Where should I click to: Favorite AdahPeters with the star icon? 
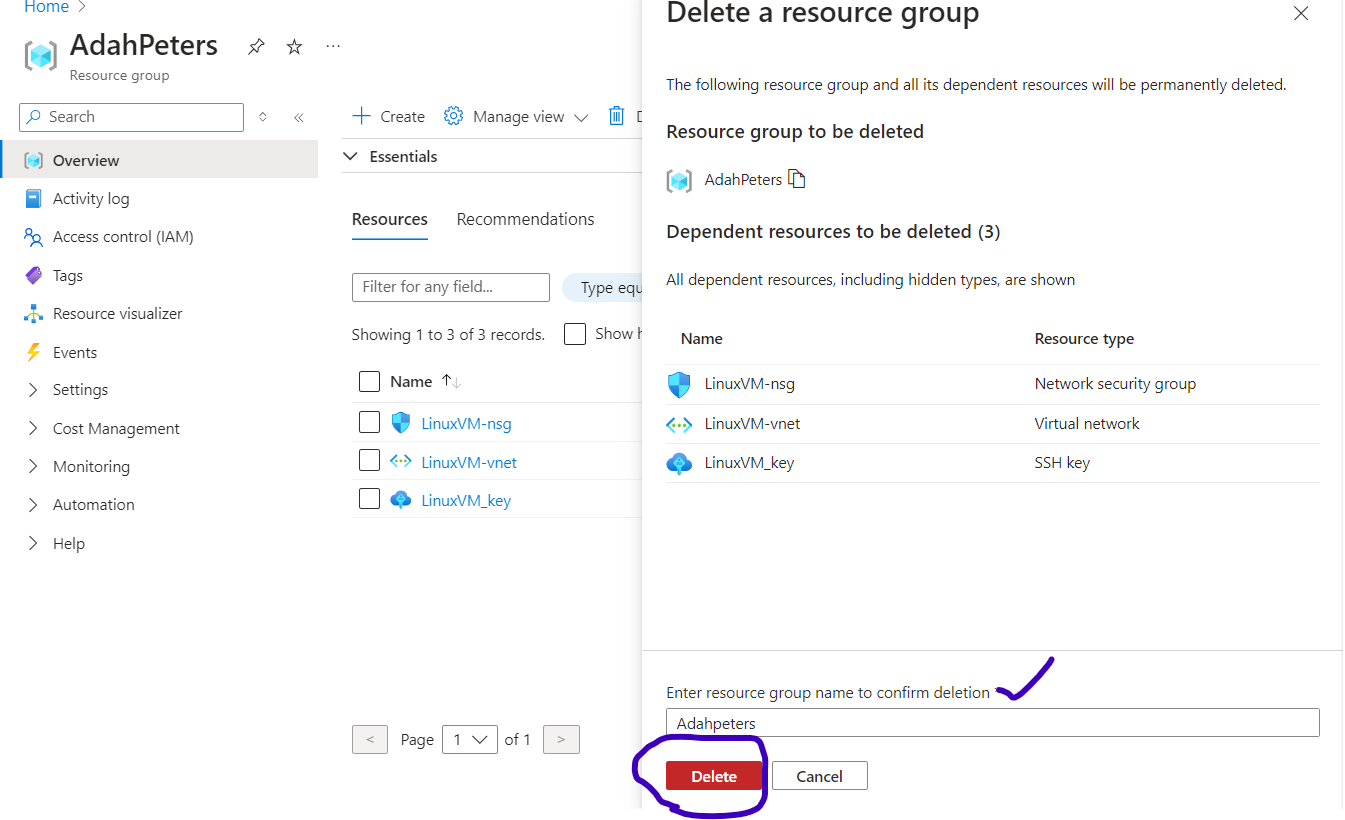tap(294, 47)
